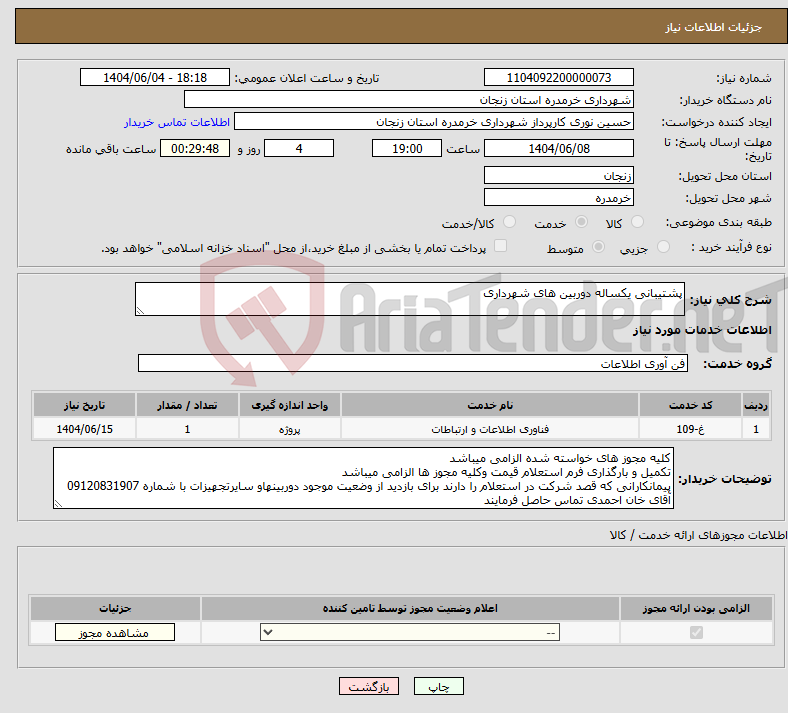The height and width of the screenshot is (713, 788).
Task: Click the توضیحات خریدار notes textarea
Action: (x=363, y=478)
